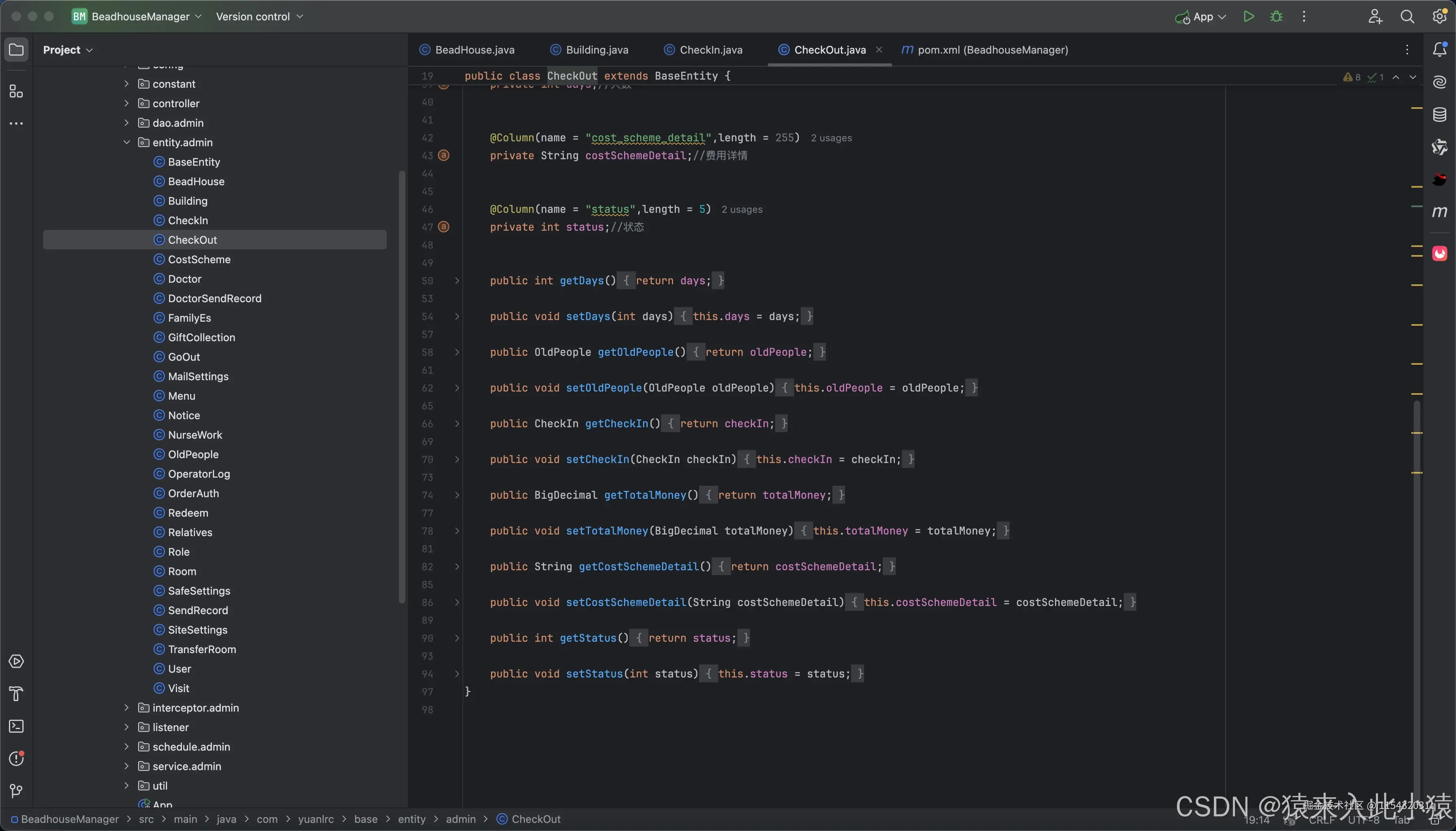Screen dimensions: 1456x831
Task: Click yuanlrc in the breadcrumb path
Action: pyautogui.click(x=316, y=819)
